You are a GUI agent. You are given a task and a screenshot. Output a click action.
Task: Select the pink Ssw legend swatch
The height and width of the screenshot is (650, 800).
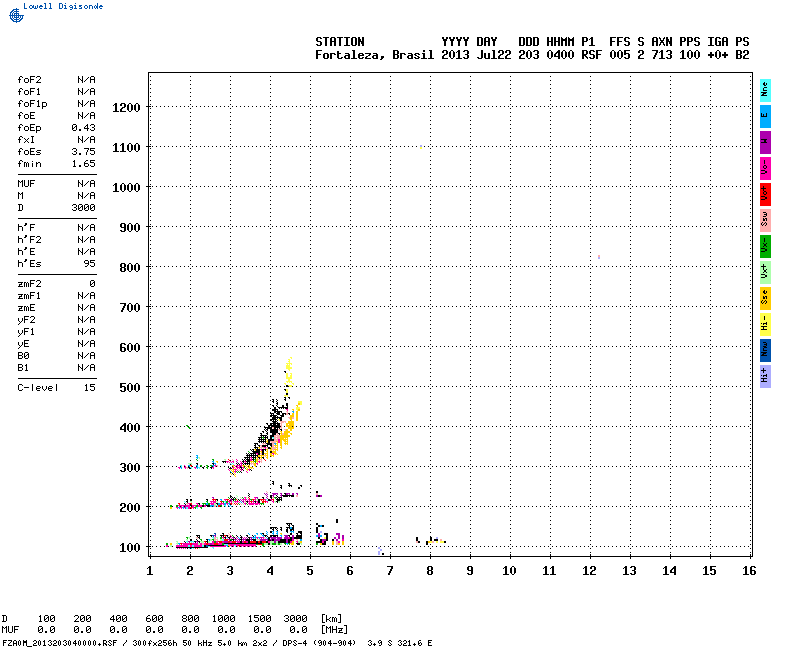click(x=765, y=220)
